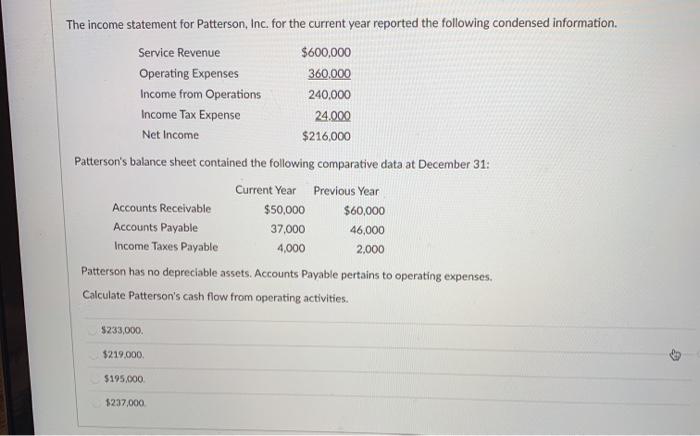Click Income Taxes Payable previous year 2,000
The width and height of the screenshot is (700, 436).
[370, 249]
